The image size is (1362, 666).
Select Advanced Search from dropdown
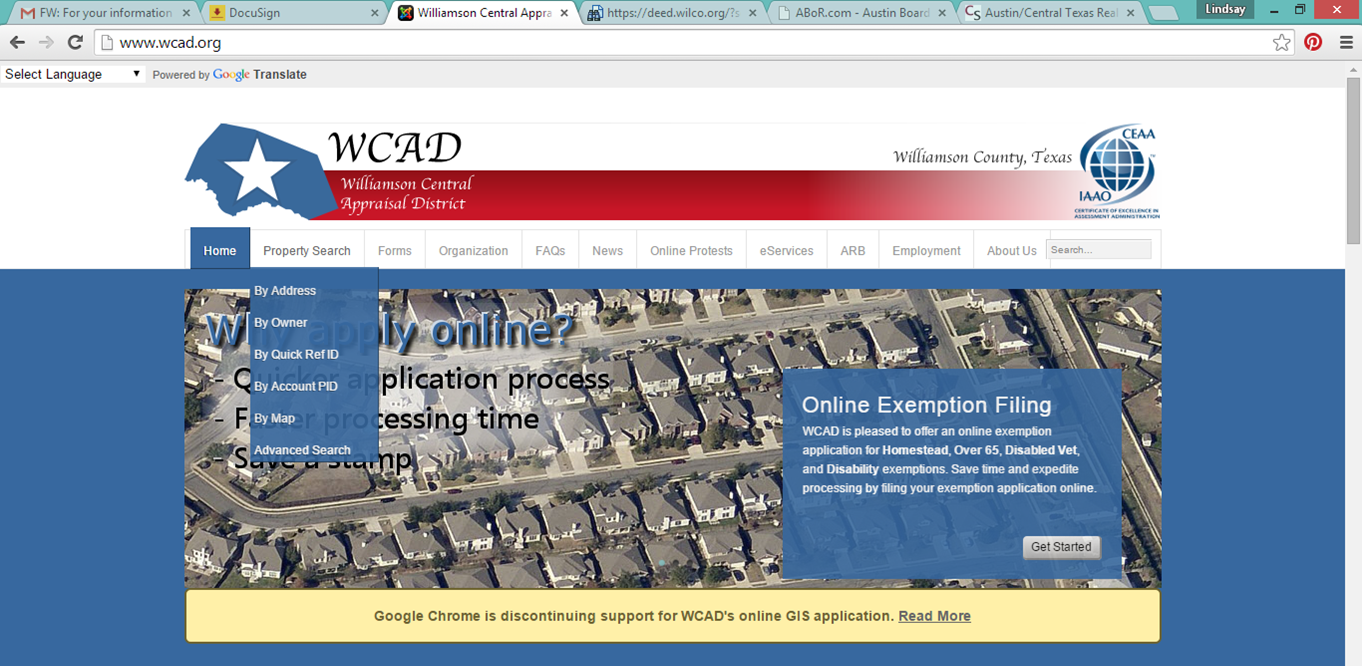tap(302, 450)
